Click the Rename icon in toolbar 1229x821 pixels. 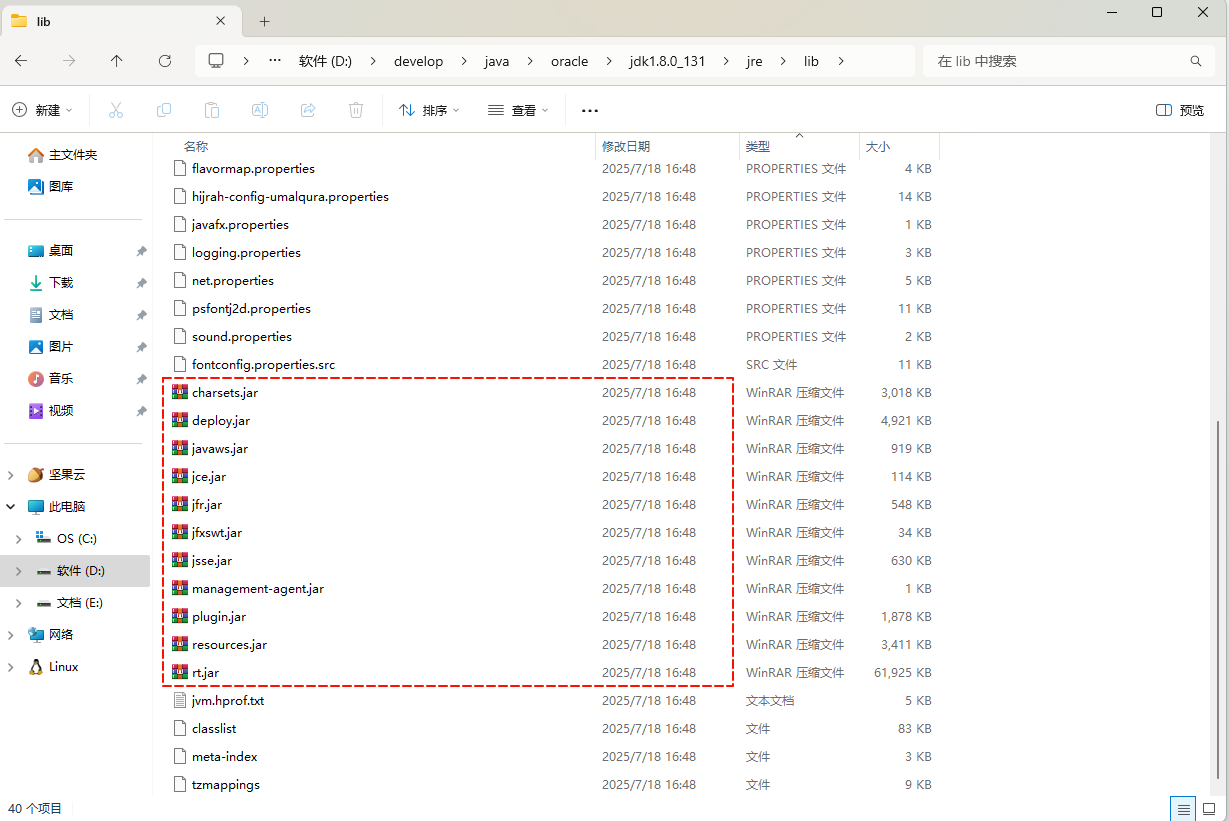click(260, 110)
